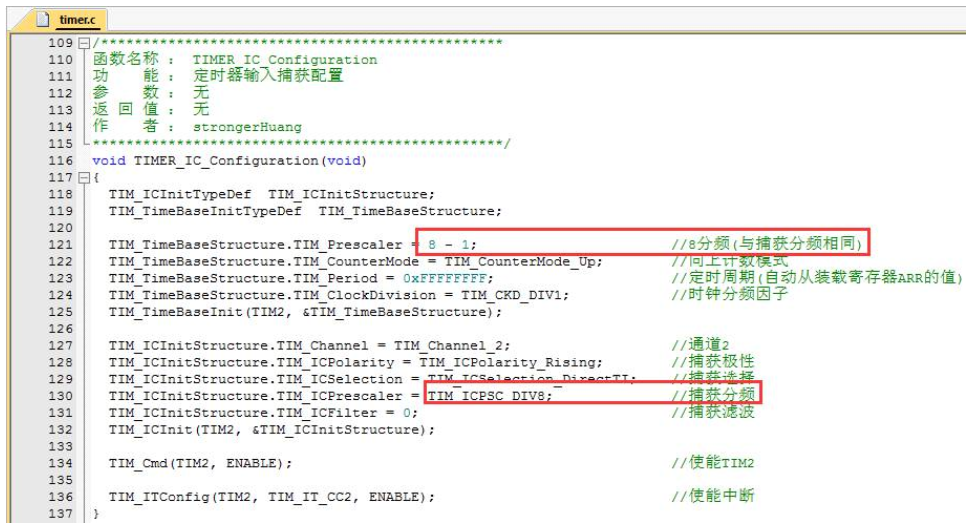Click the 'TIM_TimeBaseInit(TIM2,' call line
Image resolution: width=972 pixels, height=532 pixels.
tap(305, 312)
